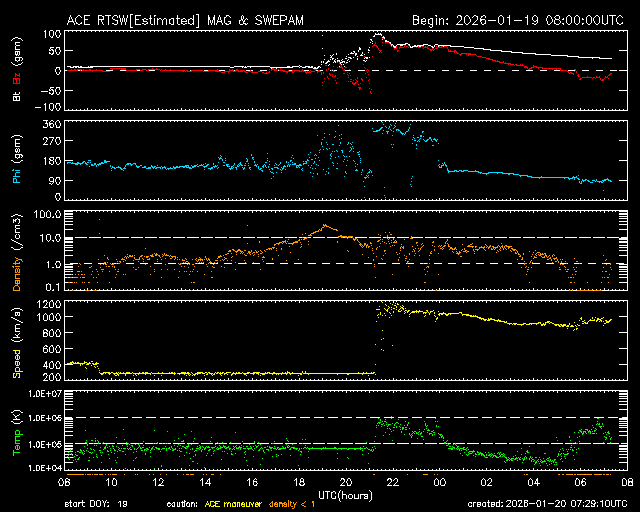
Task: Click the Bt peak near 100 in top panel
Action: click(378, 35)
